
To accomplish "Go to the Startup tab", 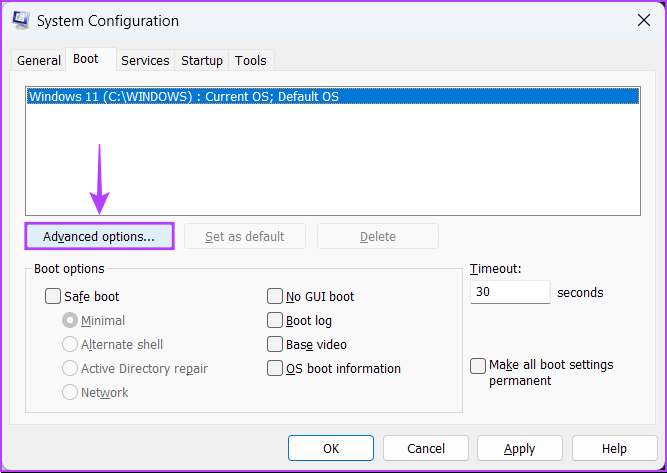I will point(202,60).
